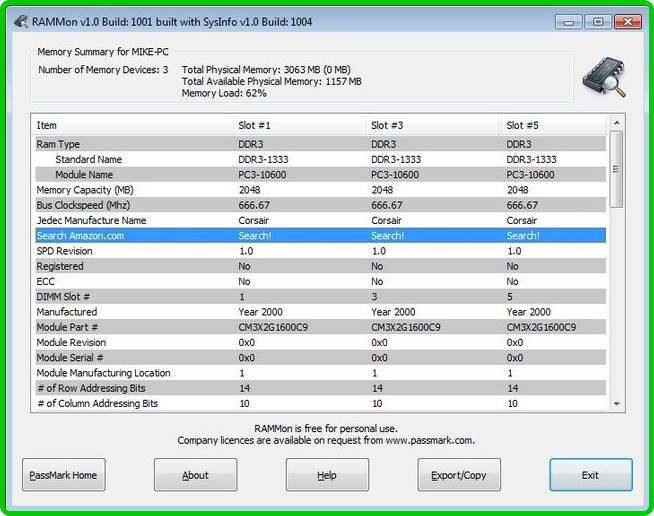Click Number of Memory Devices text
Image resolution: width=654 pixels, height=516 pixels.
[103, 70]
